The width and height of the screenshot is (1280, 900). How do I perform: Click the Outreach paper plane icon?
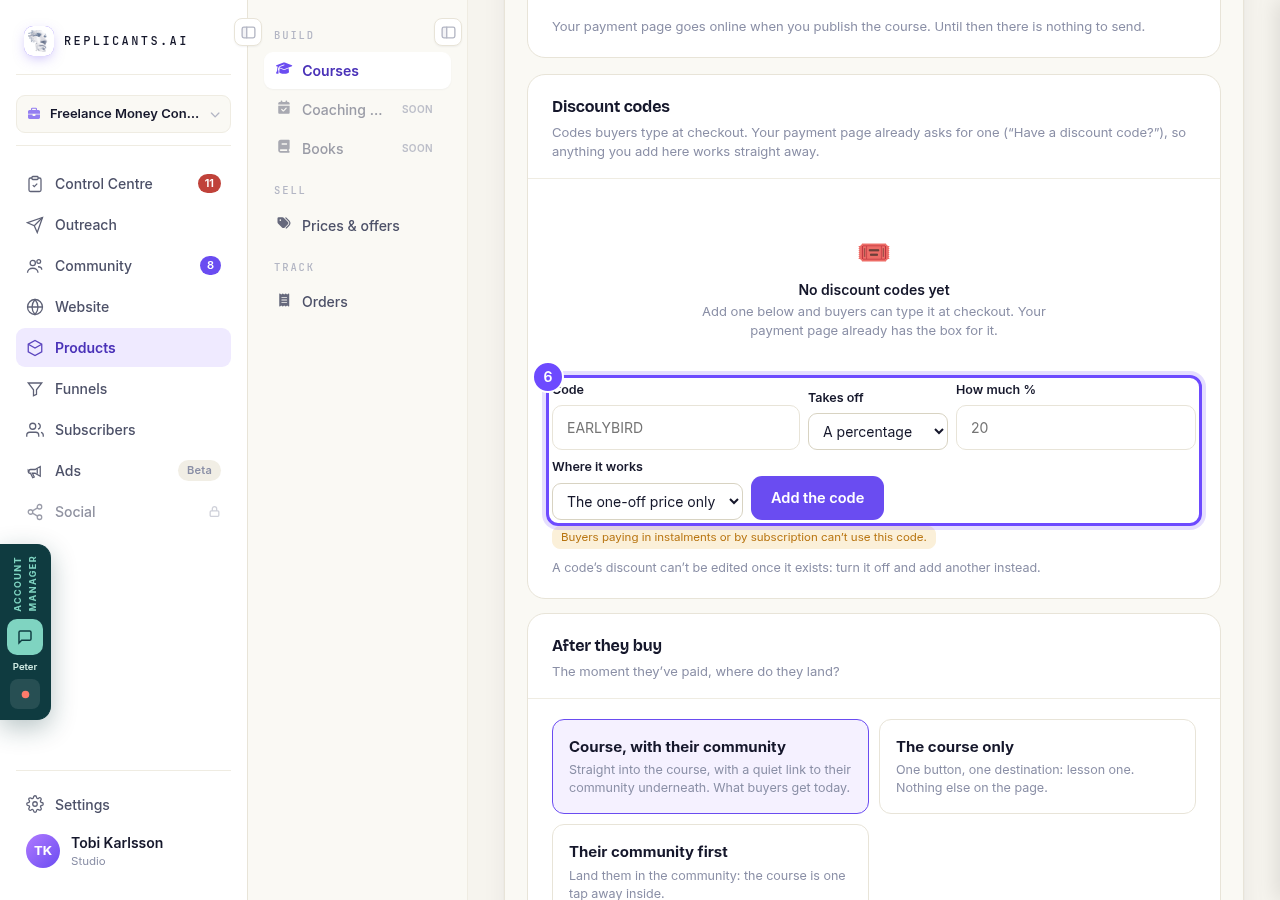[35, 225]
